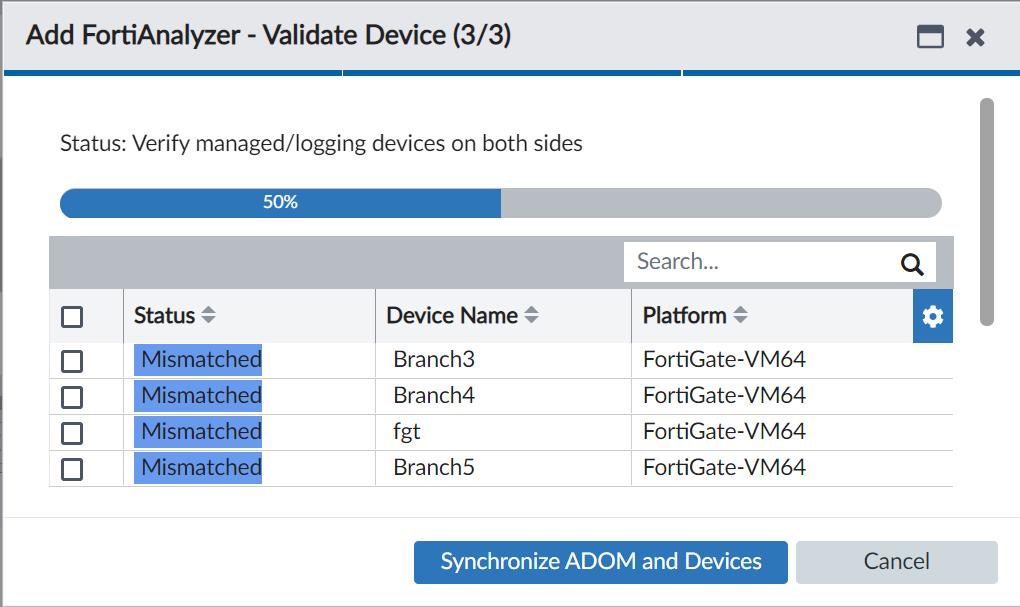1020x607 pixels.
Task: Close the Add FortiAnalyzer dialog
Action: pyautogui.click(x=976, y=37)
